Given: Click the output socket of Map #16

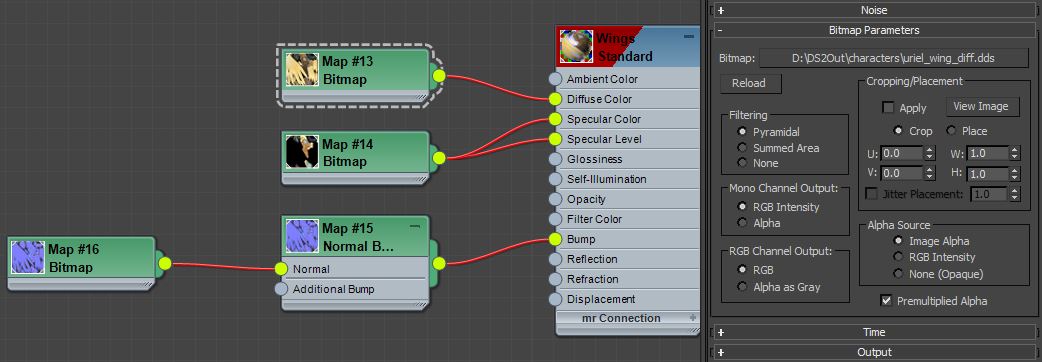Looking at the screenshot, I should pyautogui.click(x=165, y=264).
